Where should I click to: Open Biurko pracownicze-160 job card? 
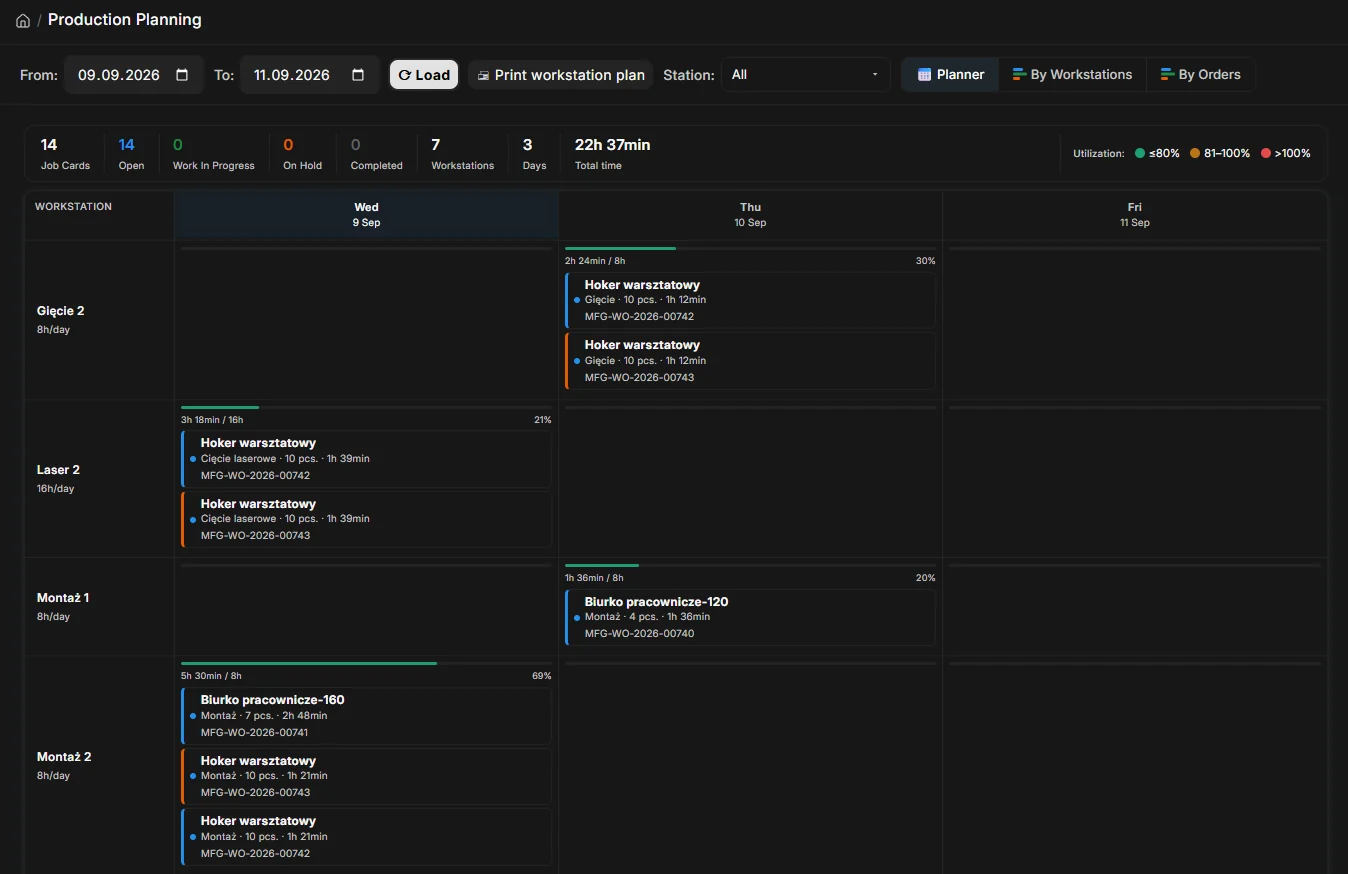366,715
